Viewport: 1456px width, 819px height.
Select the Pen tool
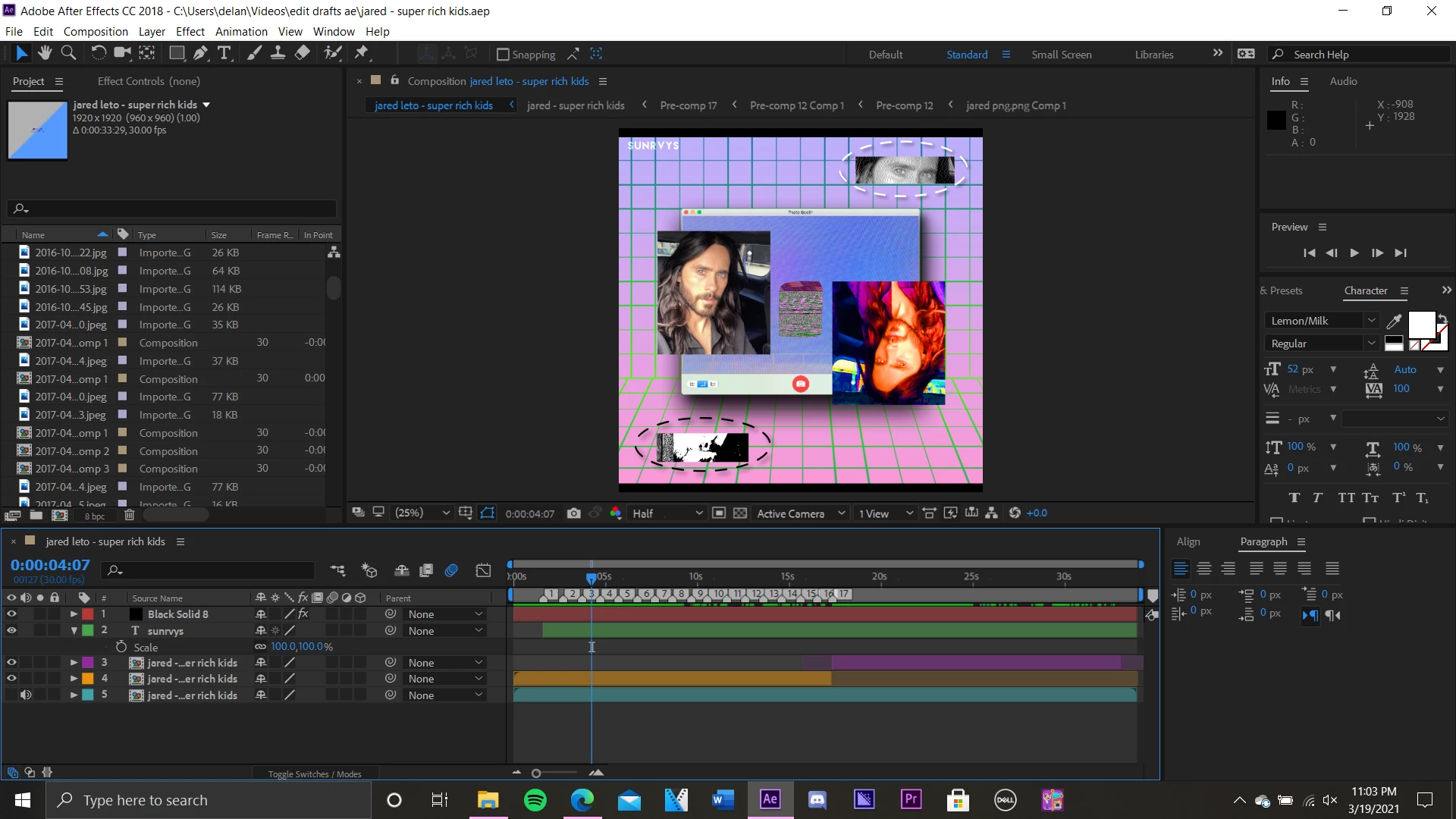point(200,53)
